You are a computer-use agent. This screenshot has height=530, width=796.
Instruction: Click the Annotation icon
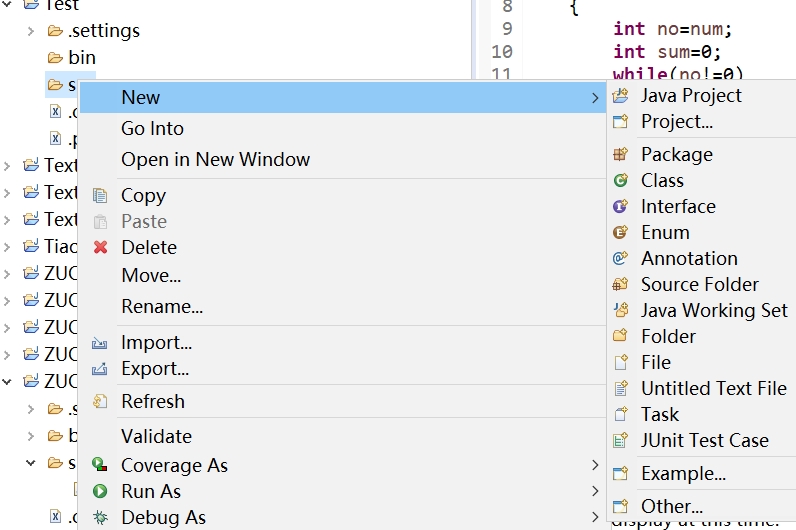tap(621, 259)
